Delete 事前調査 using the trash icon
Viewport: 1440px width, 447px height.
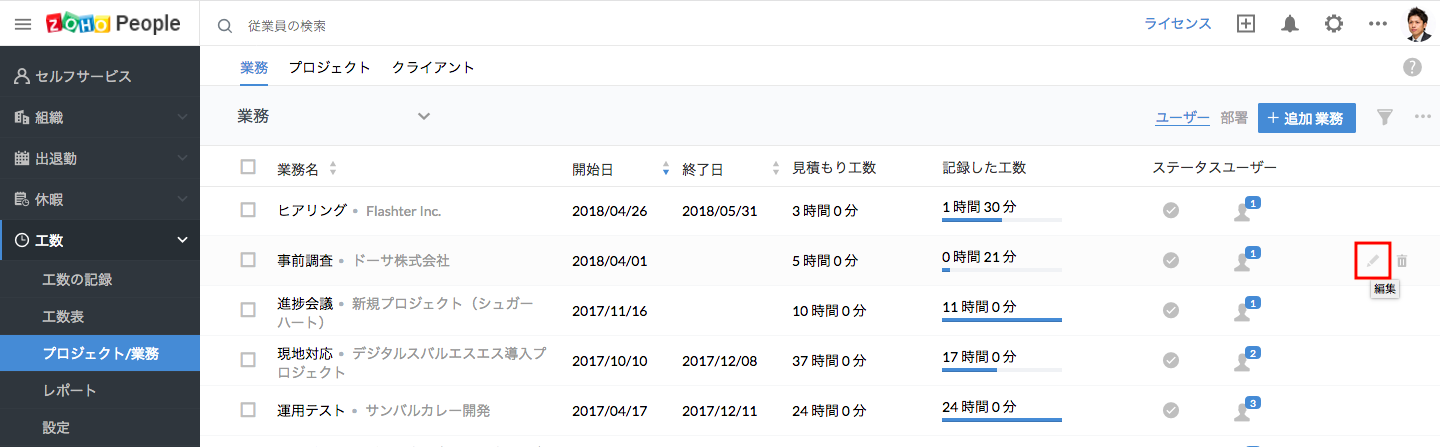pos(1402,261)
